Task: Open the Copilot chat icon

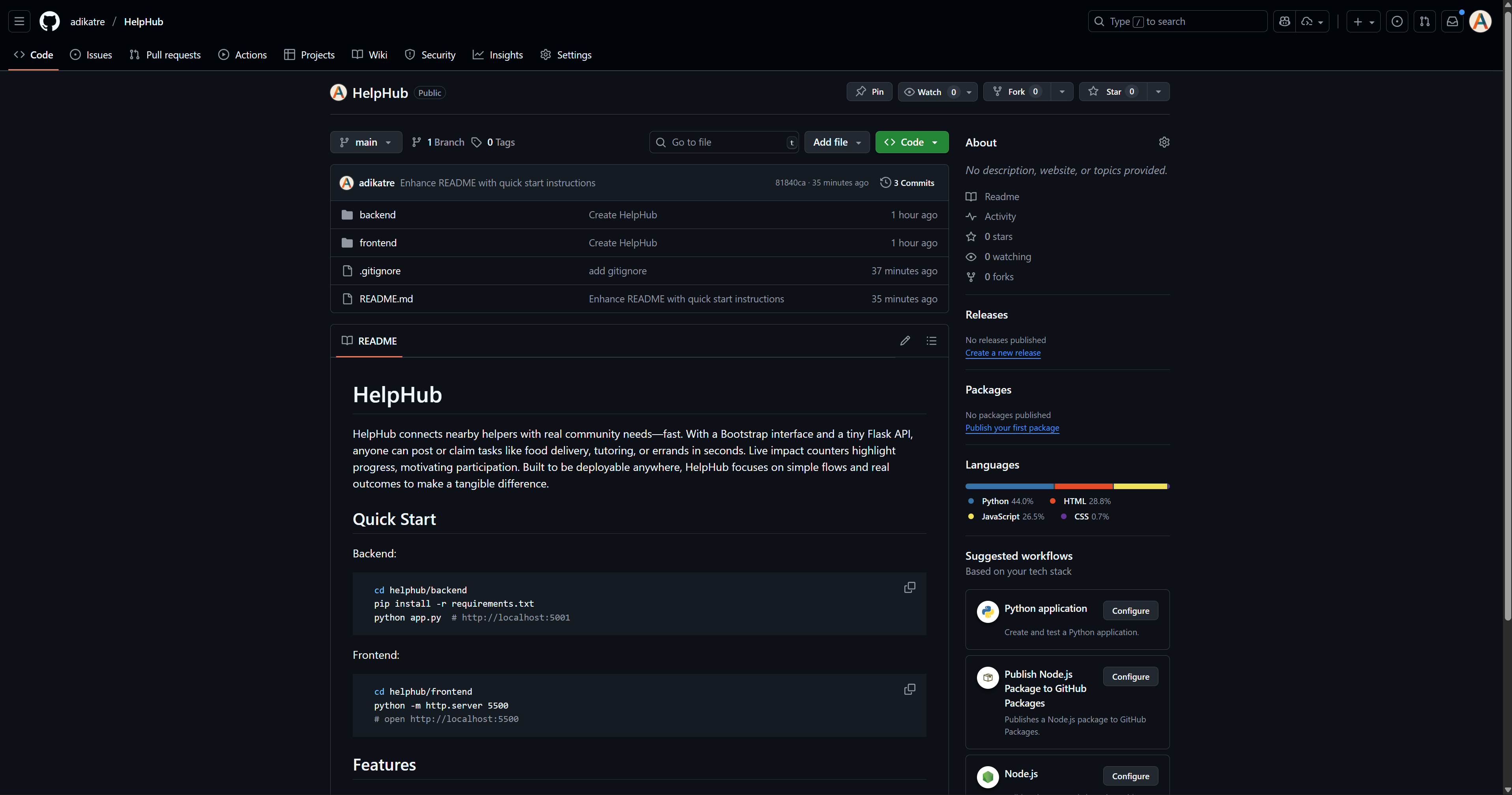Action: tap(1284, 22)
